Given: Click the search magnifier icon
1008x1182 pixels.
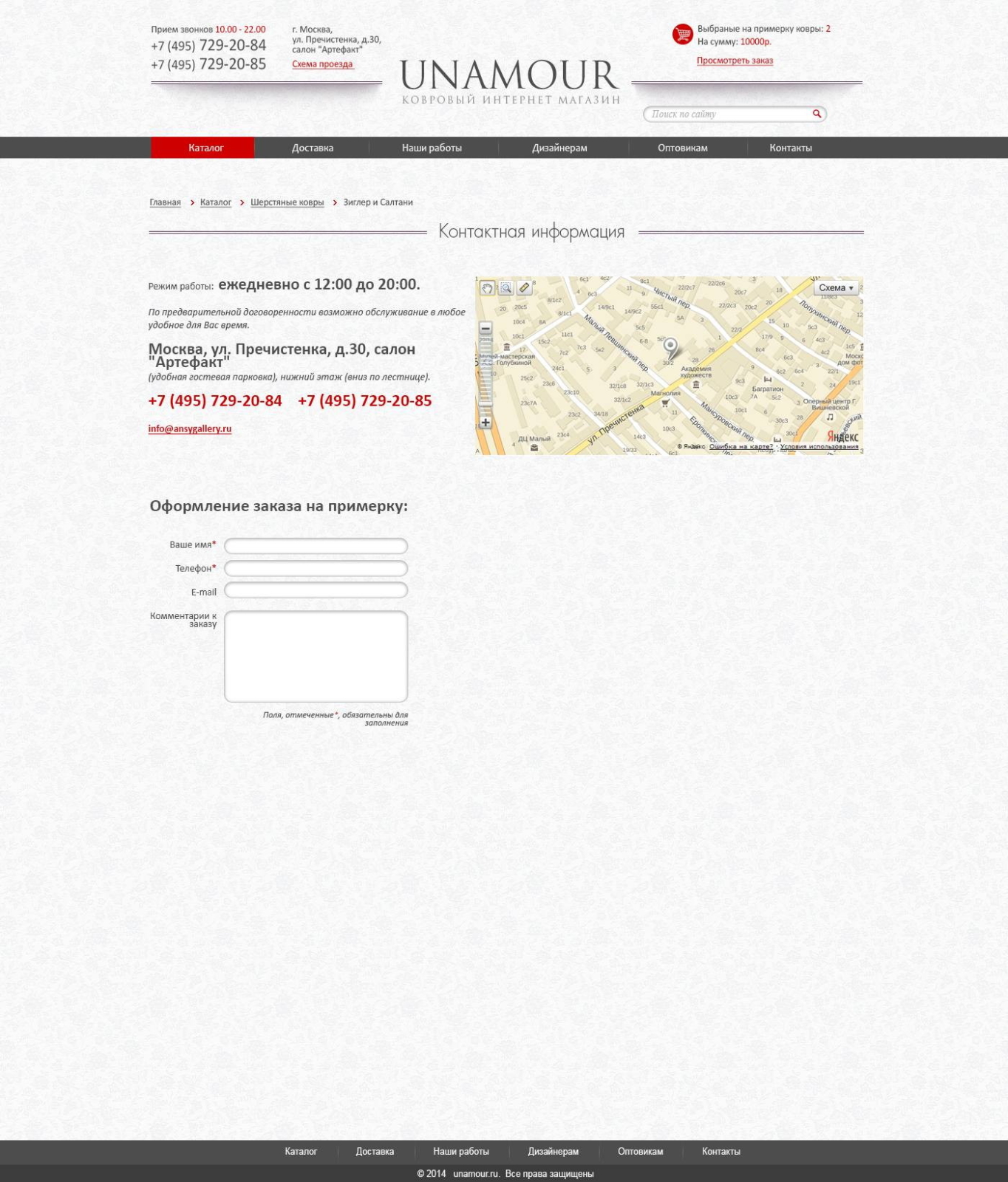Looking at the screenshot, I should 817,114.
